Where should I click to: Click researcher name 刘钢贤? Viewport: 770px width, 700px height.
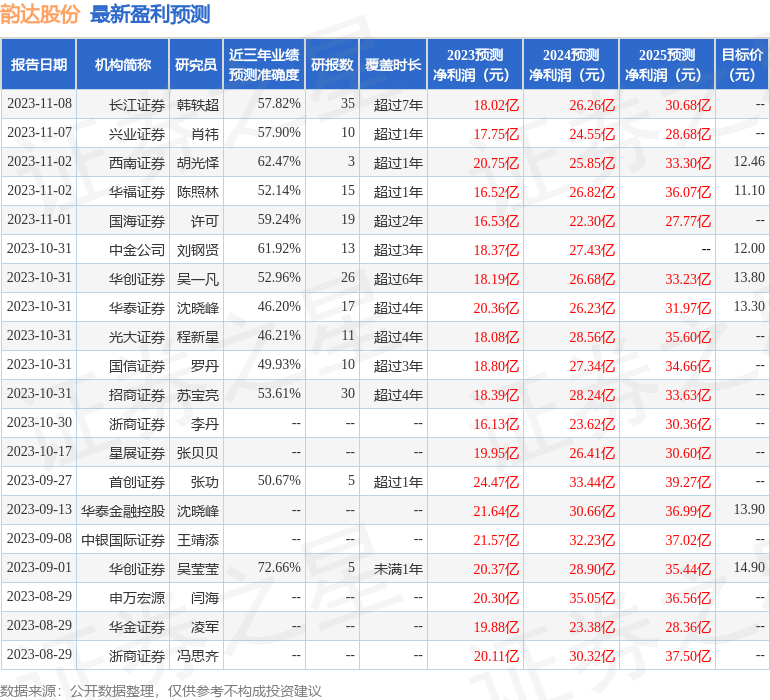point(197,250)
